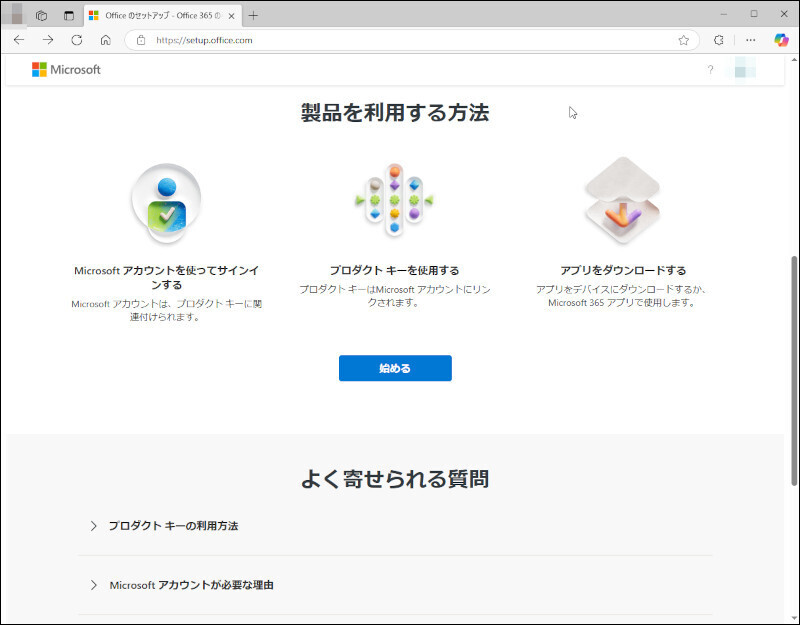Click the プロダクト キーに関連付けられます description text

click(x=166, y=310)
